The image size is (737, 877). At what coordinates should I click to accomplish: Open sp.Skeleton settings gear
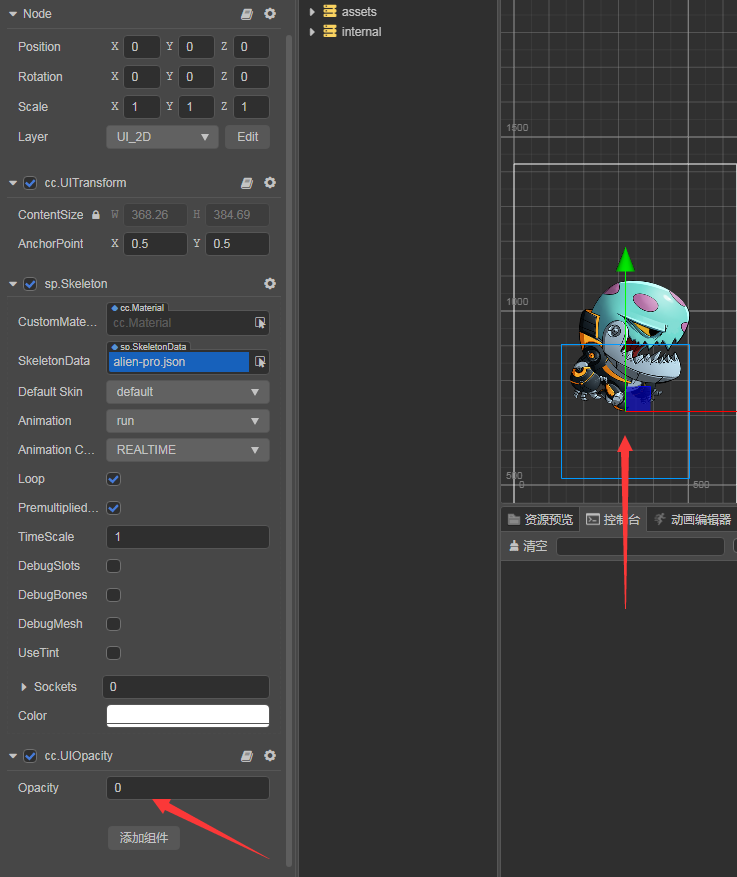tap(270, 284)
